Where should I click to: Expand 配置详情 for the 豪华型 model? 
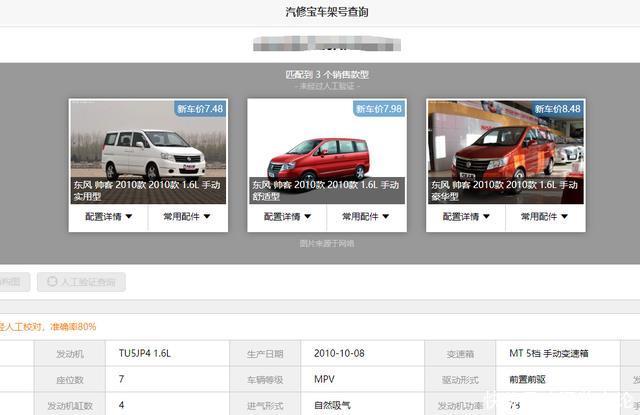[x=466, y=216]
